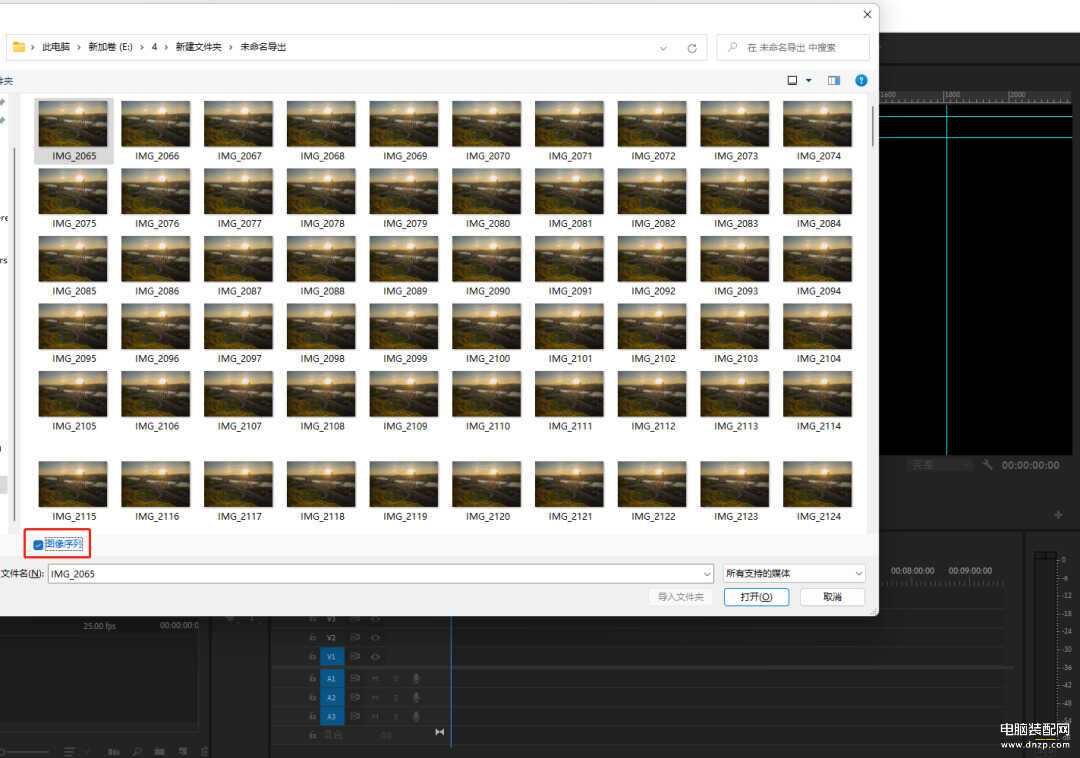Go to folder 4 in the breadcrumb
The height and width of the screenshot is (758, 1080).
pos(154,47)
